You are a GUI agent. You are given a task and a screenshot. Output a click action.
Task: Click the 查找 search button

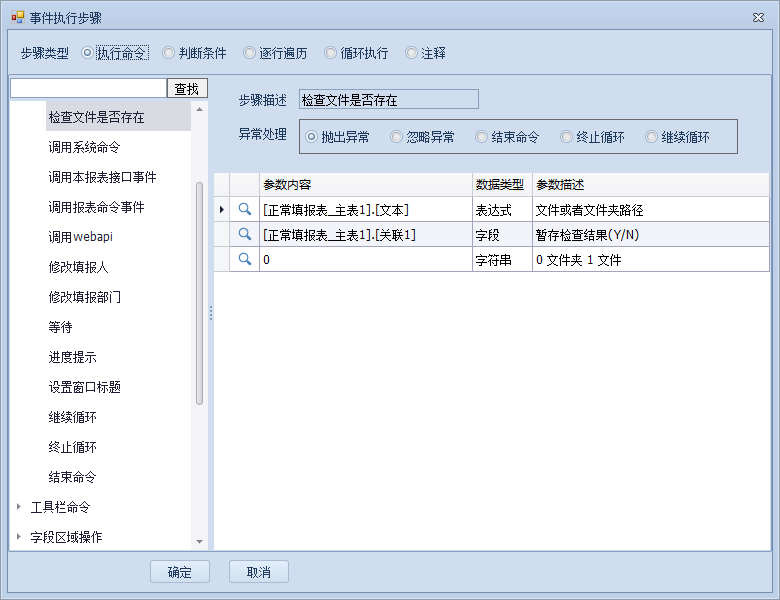click(187, 89)
